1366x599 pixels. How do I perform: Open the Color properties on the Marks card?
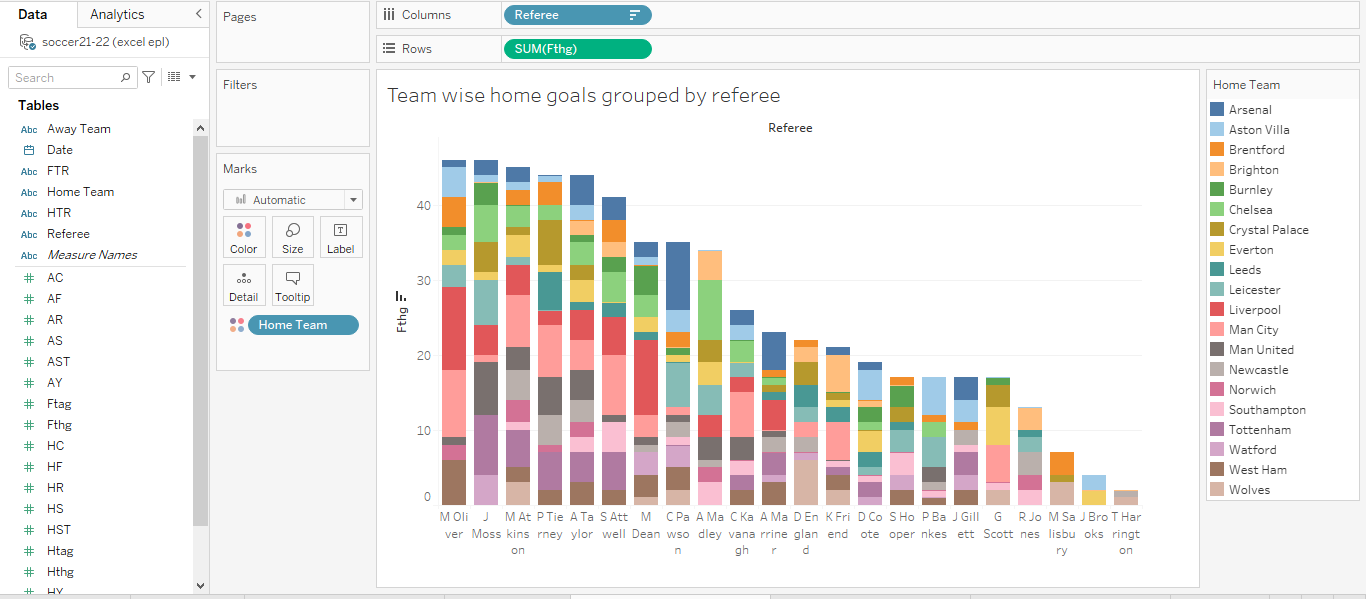[x=244, y=237]
